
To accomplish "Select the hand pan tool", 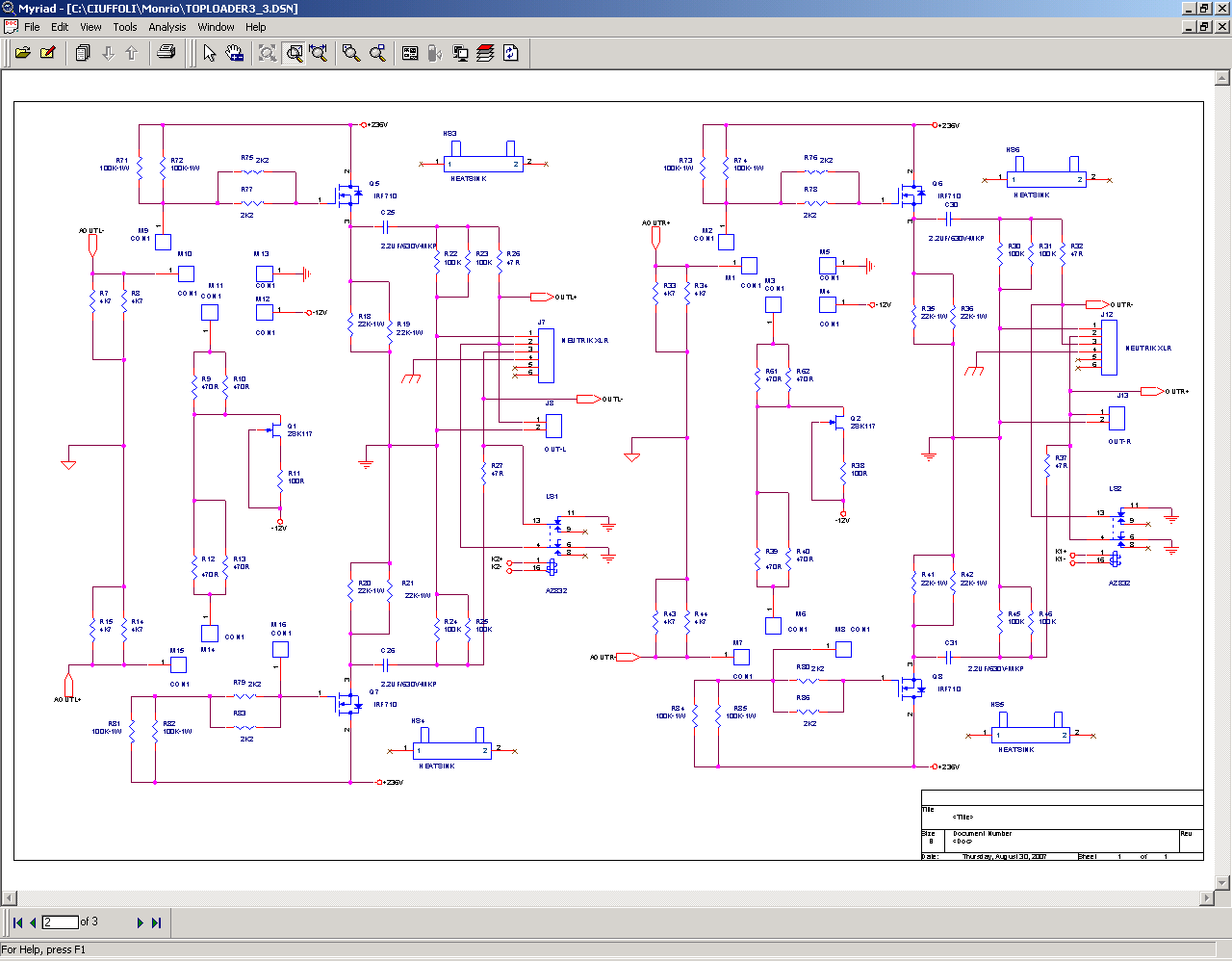I will coord(234,53).
